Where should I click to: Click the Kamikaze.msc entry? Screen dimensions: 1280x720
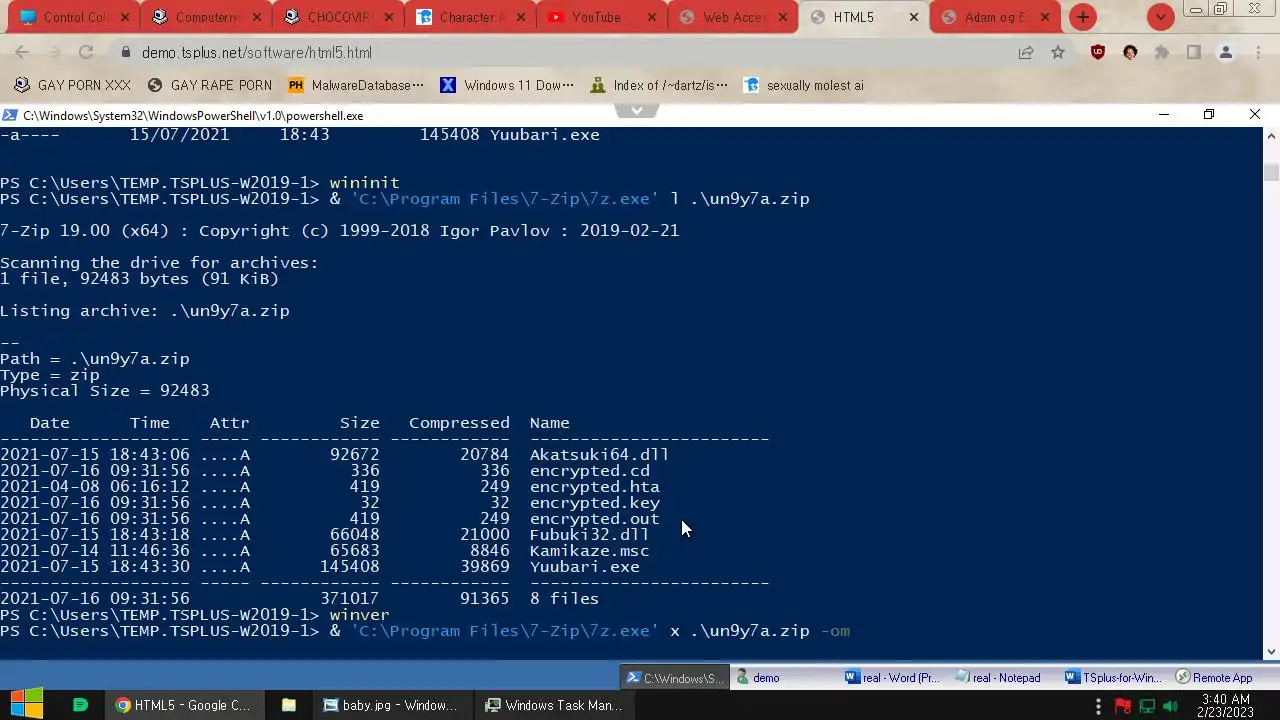click(589, 551)
